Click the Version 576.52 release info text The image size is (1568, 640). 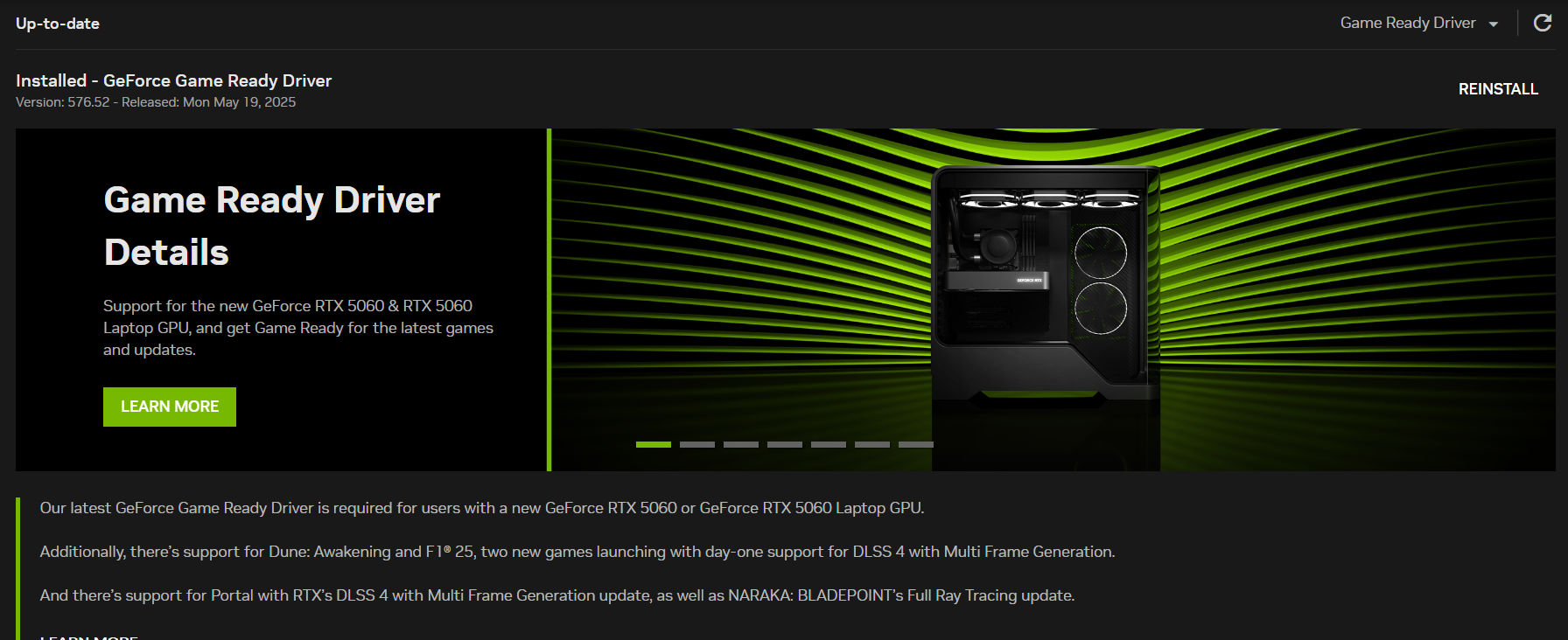pos(156,102)
